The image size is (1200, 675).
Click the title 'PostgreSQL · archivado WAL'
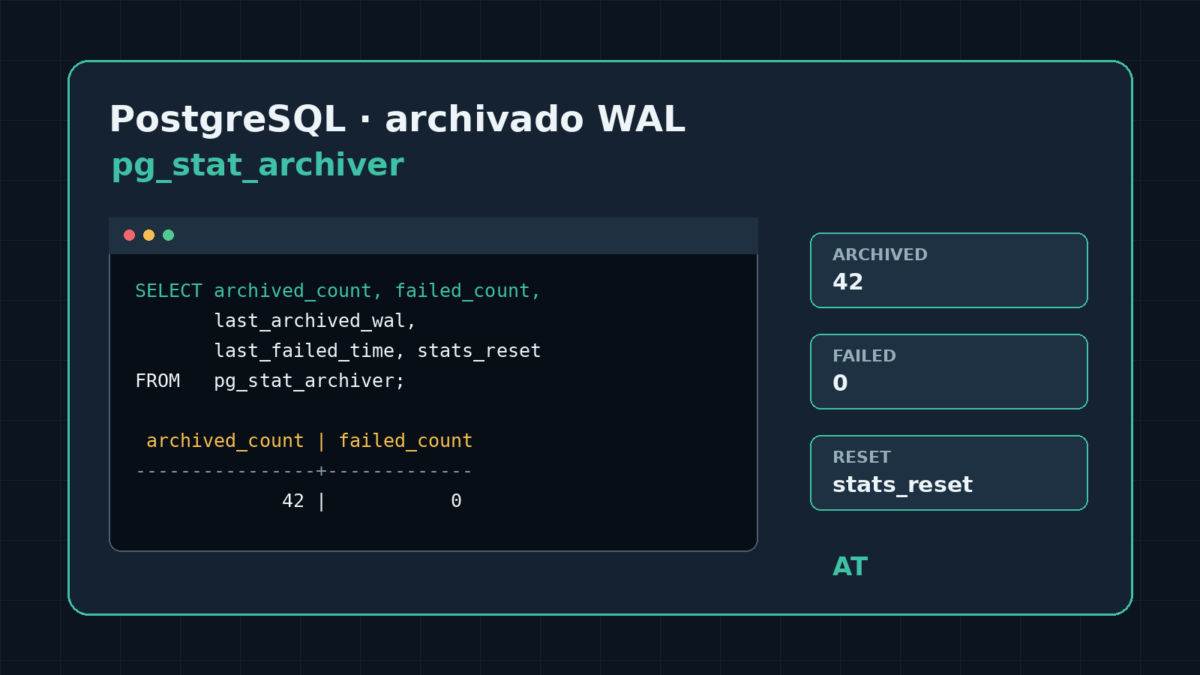(397, 119)
